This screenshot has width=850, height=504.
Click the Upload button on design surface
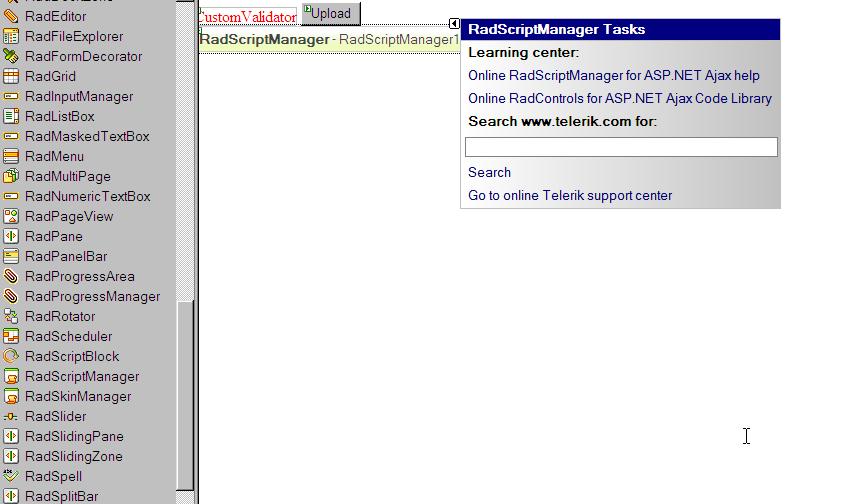click(x=331, y=14)
